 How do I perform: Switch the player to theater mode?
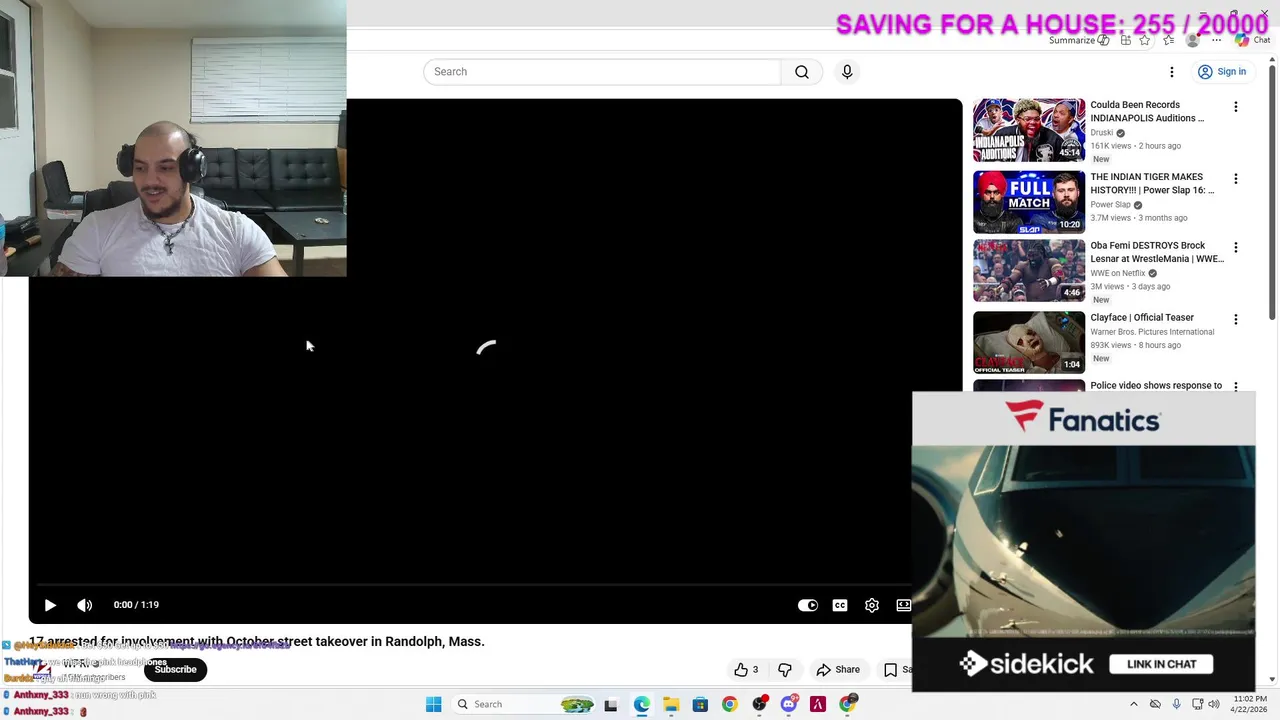[x=904, y=605]
